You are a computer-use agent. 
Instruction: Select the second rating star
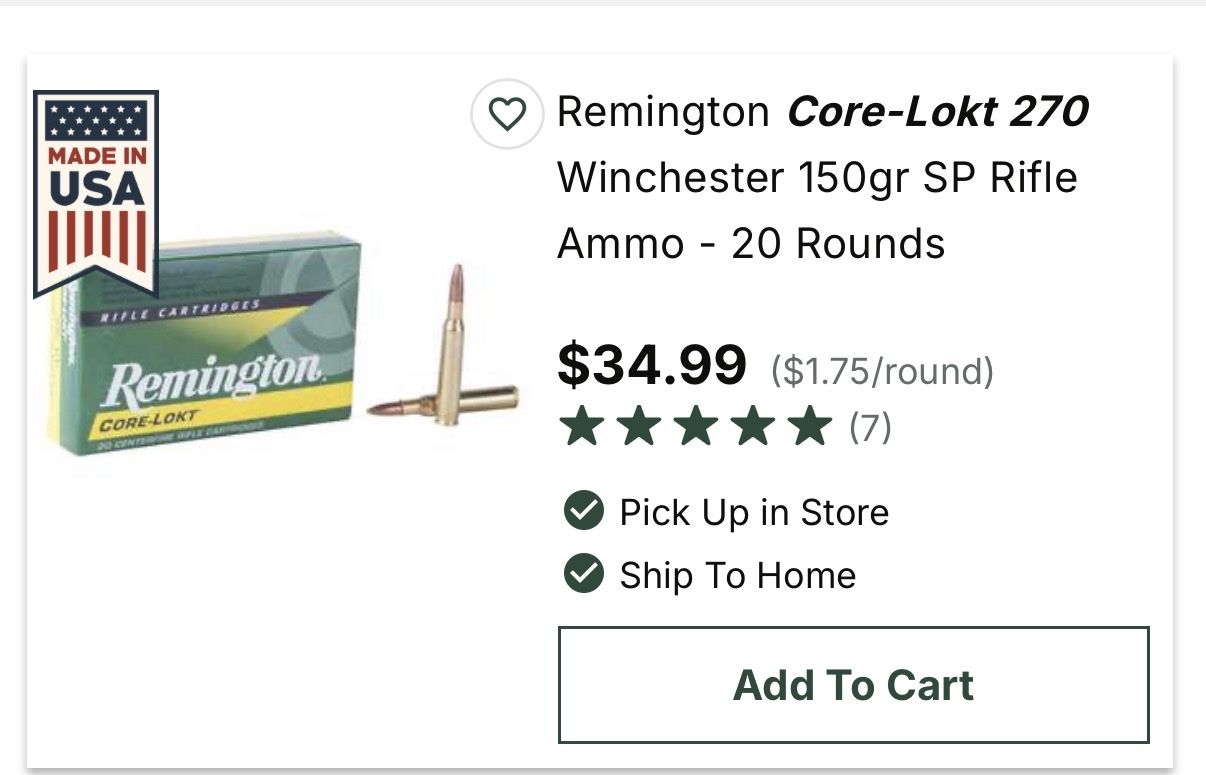(x=638, y=428)
